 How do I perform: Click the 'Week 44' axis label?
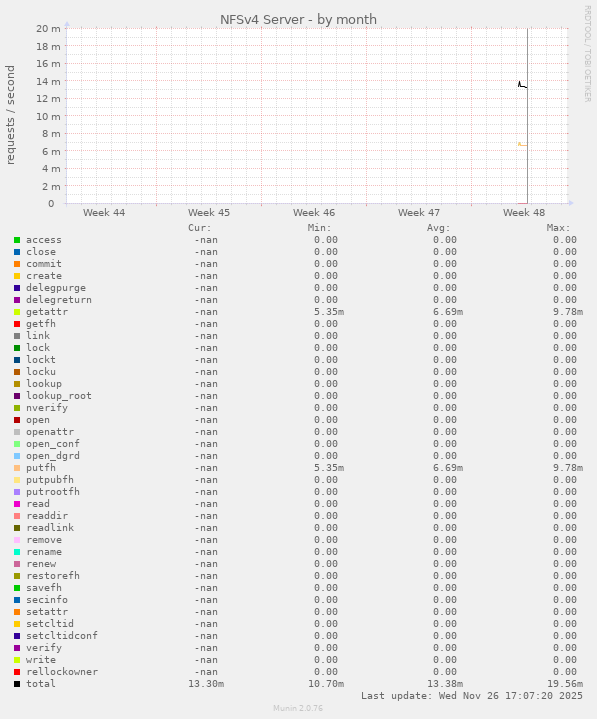pyautogui.click(x=104, y=213)
